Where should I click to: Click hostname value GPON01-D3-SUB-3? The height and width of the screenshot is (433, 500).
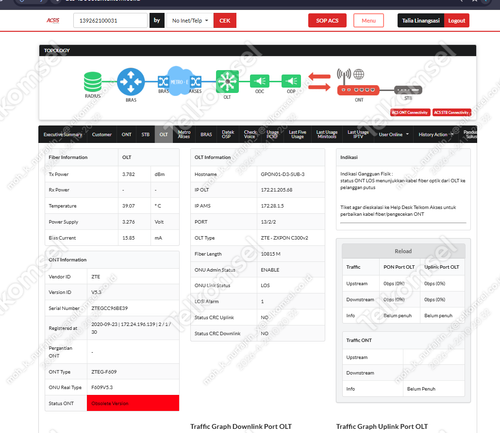[x=282, y=174]
